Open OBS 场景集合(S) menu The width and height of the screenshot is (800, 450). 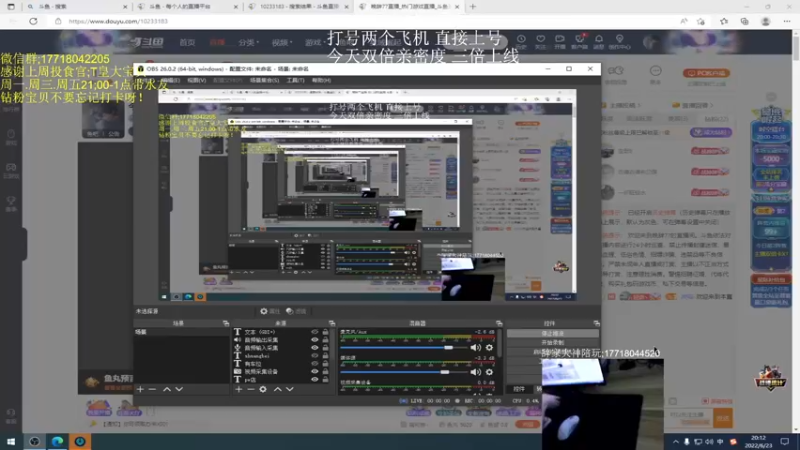pos(264,81)
